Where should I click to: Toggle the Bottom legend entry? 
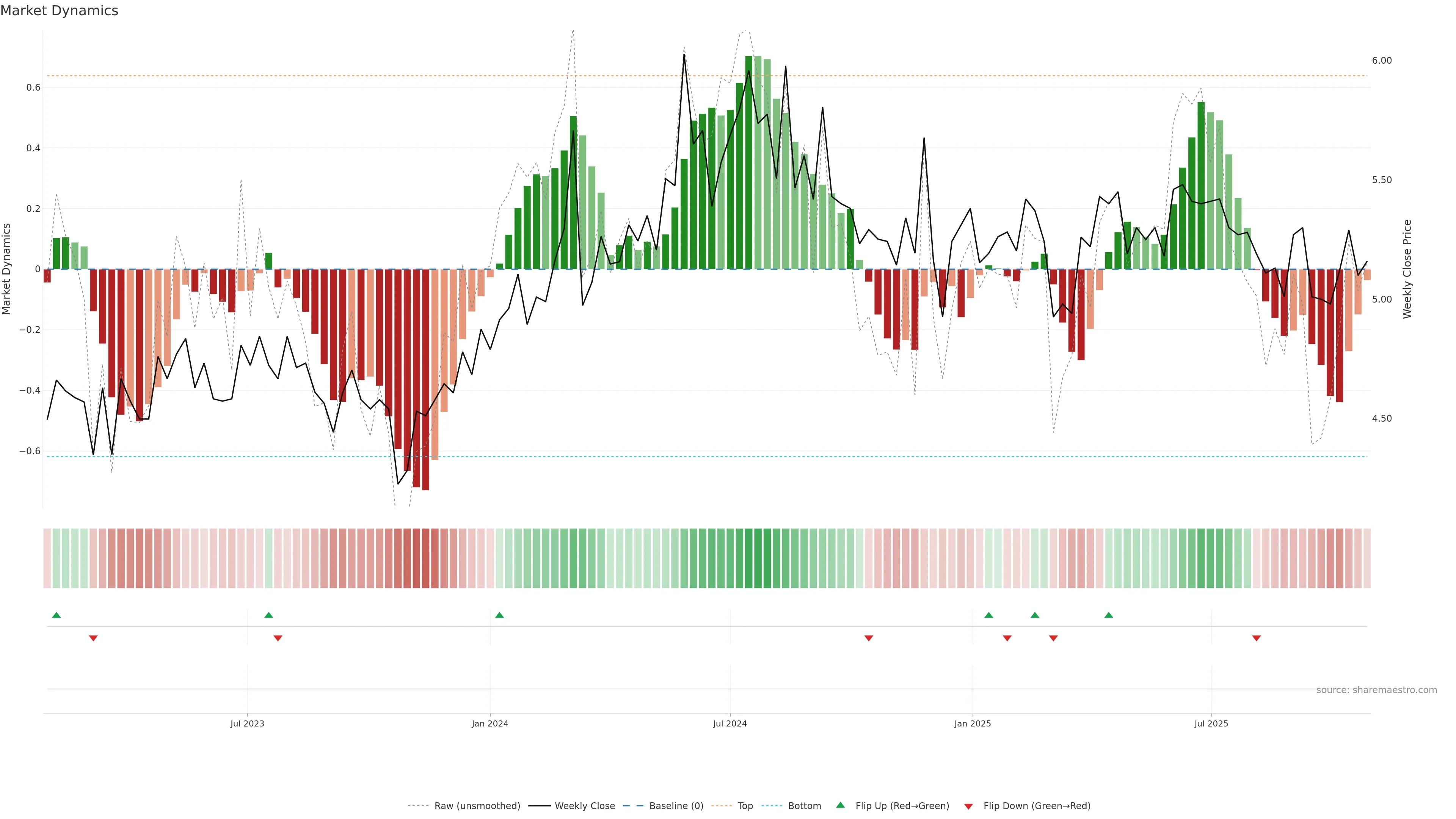click(x=804, y=806)
